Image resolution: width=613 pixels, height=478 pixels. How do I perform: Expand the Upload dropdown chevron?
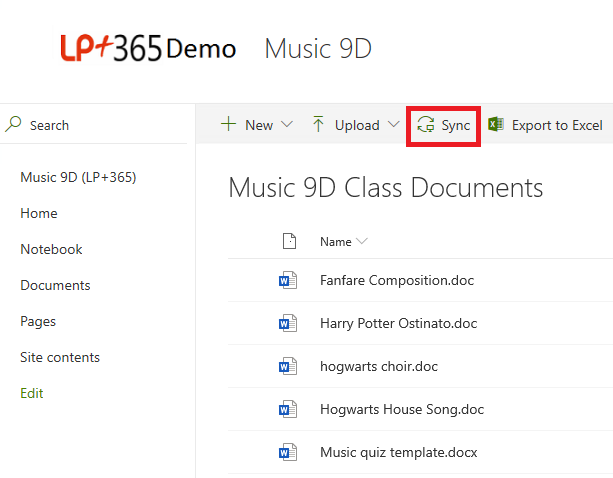[x=393, y=124]
